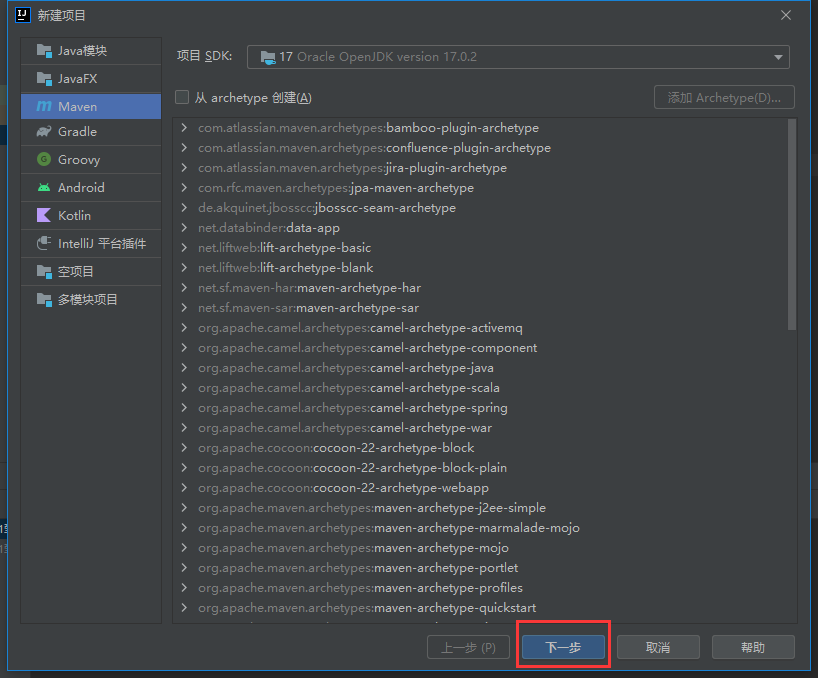
Task: Click the 多模块项目 folder icon
Action: (x=44, y=299)
